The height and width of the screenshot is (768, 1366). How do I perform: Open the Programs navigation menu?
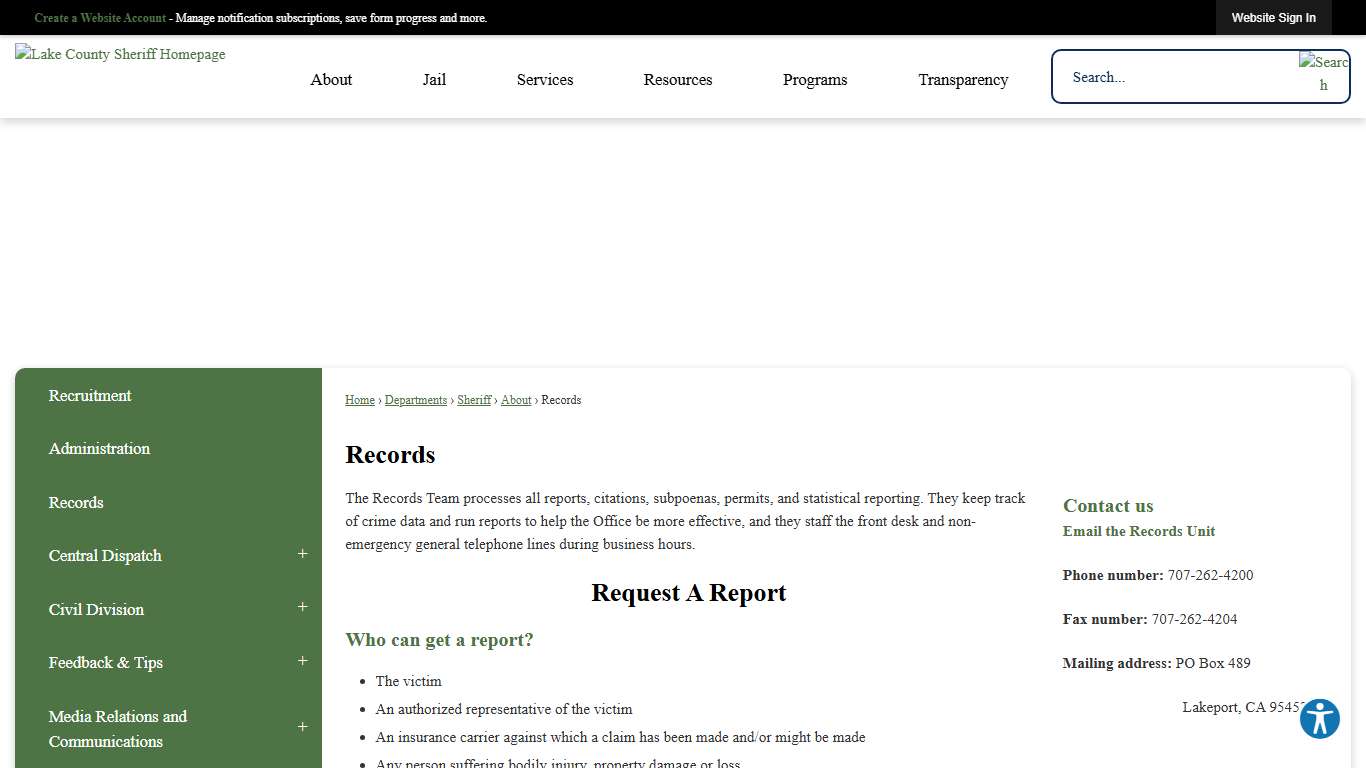pos(815,80)
